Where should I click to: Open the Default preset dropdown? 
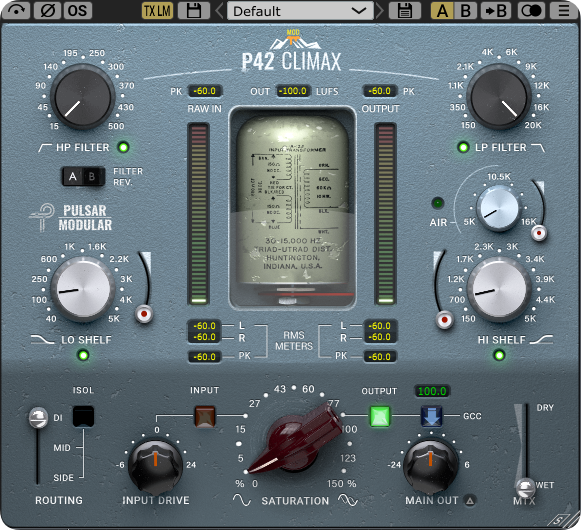click(300, 11)
